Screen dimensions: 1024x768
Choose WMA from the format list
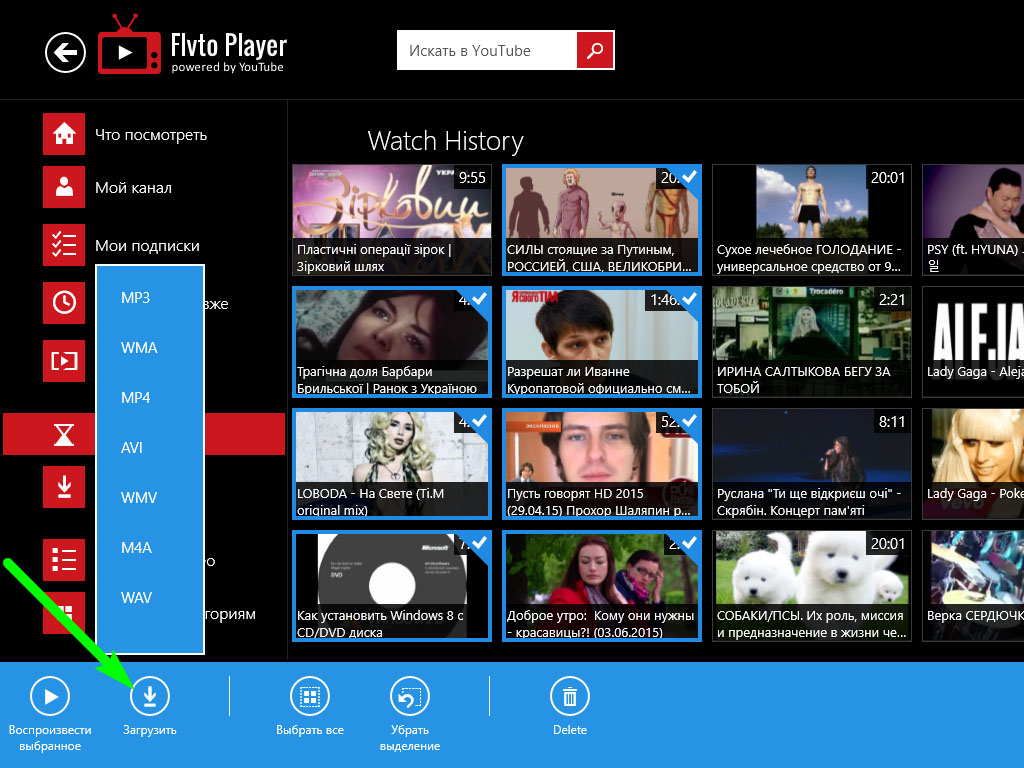tap(138, 348)
